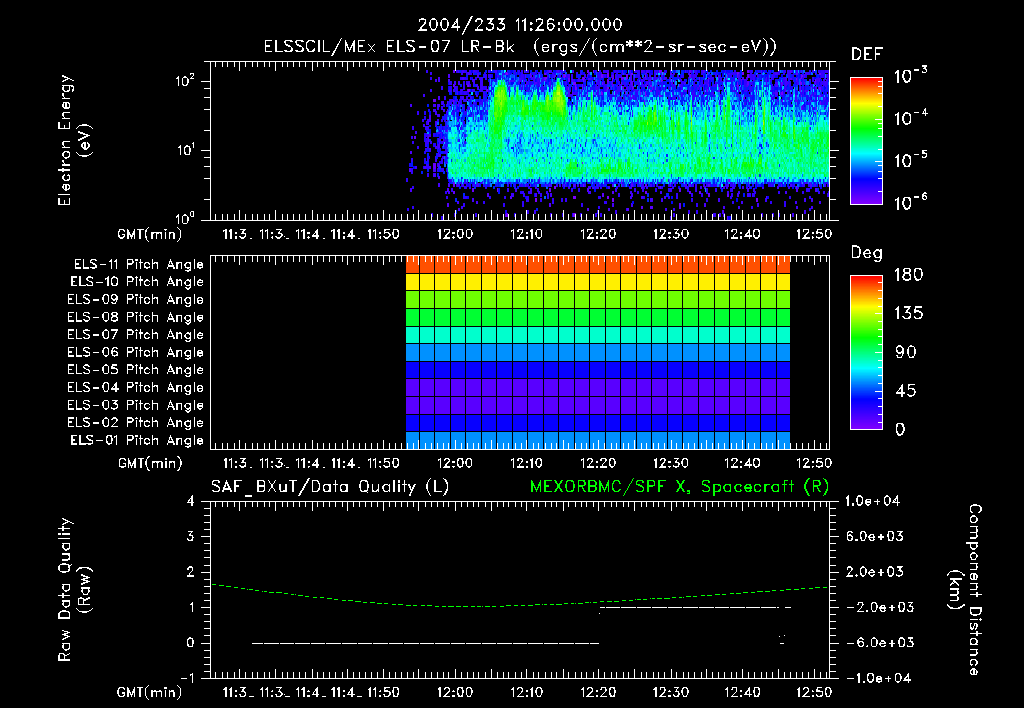Click the ELS-09 Pitch Angle label
The image size is (1024, 708).
click(x=135, y=299)
